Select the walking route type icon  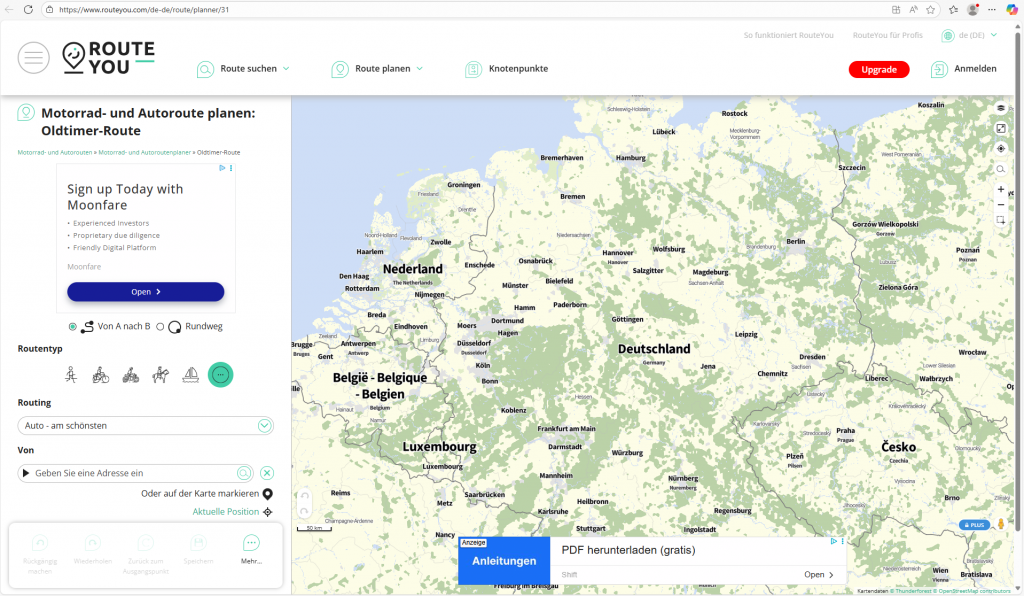pyautogui.click(x=71, y=375)
